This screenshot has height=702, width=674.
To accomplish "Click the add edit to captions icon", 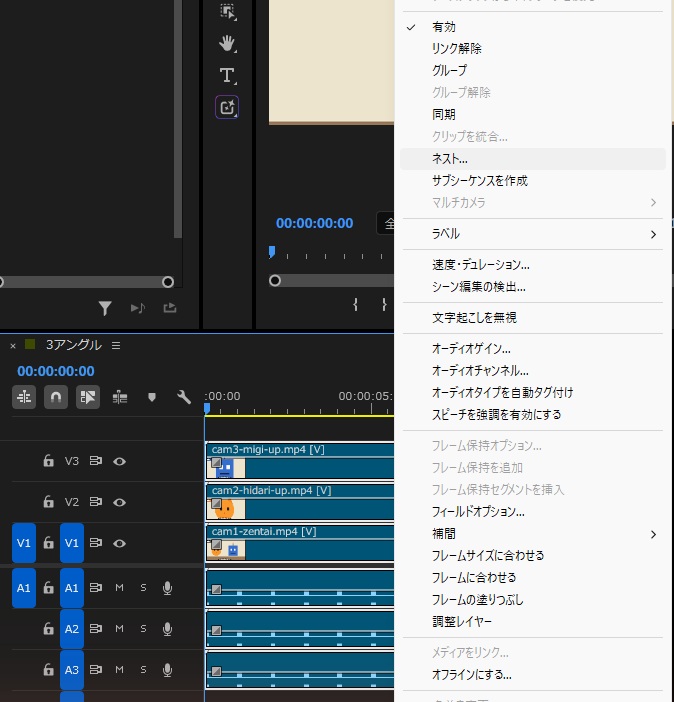I will [x=120, y=397].
